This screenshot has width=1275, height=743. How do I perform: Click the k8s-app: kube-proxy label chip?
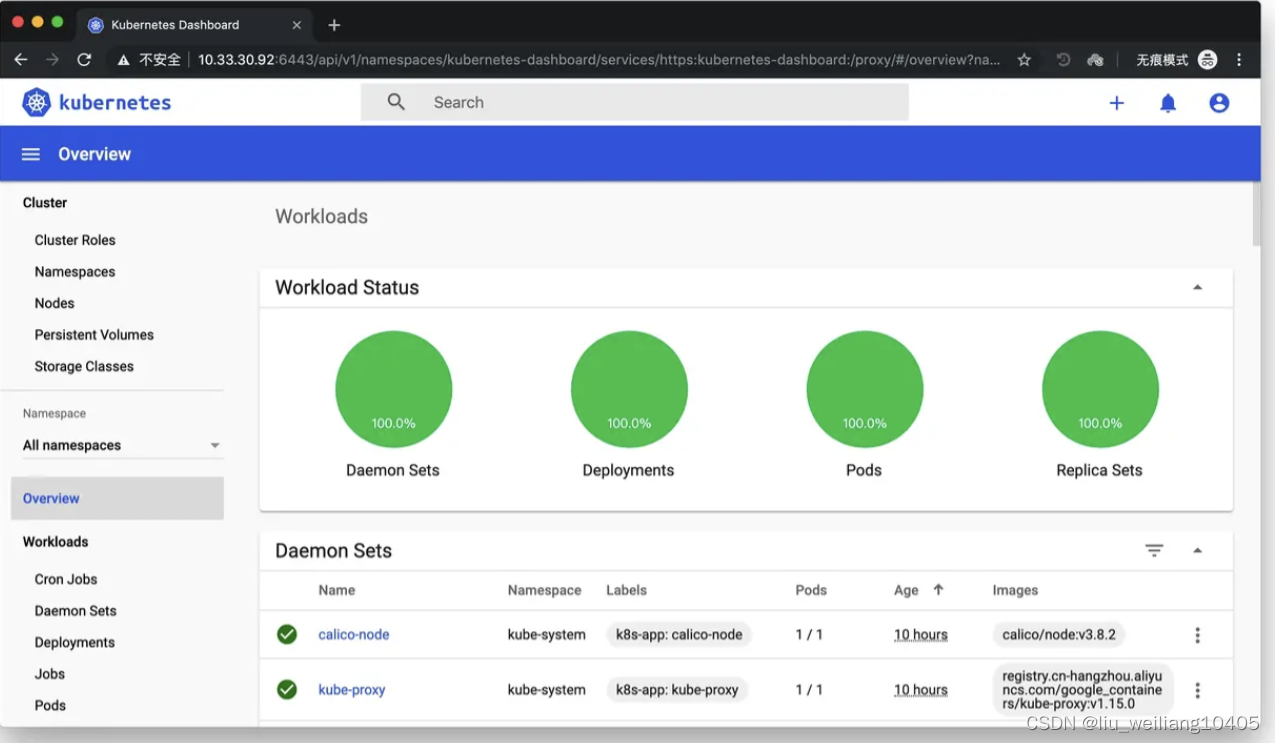click(677, 689)
